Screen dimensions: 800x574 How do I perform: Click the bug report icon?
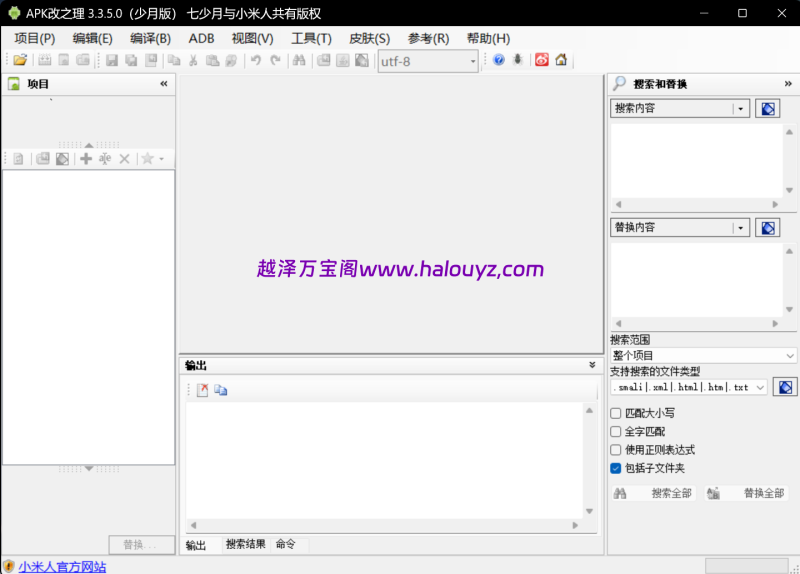[x=518, y=60]
